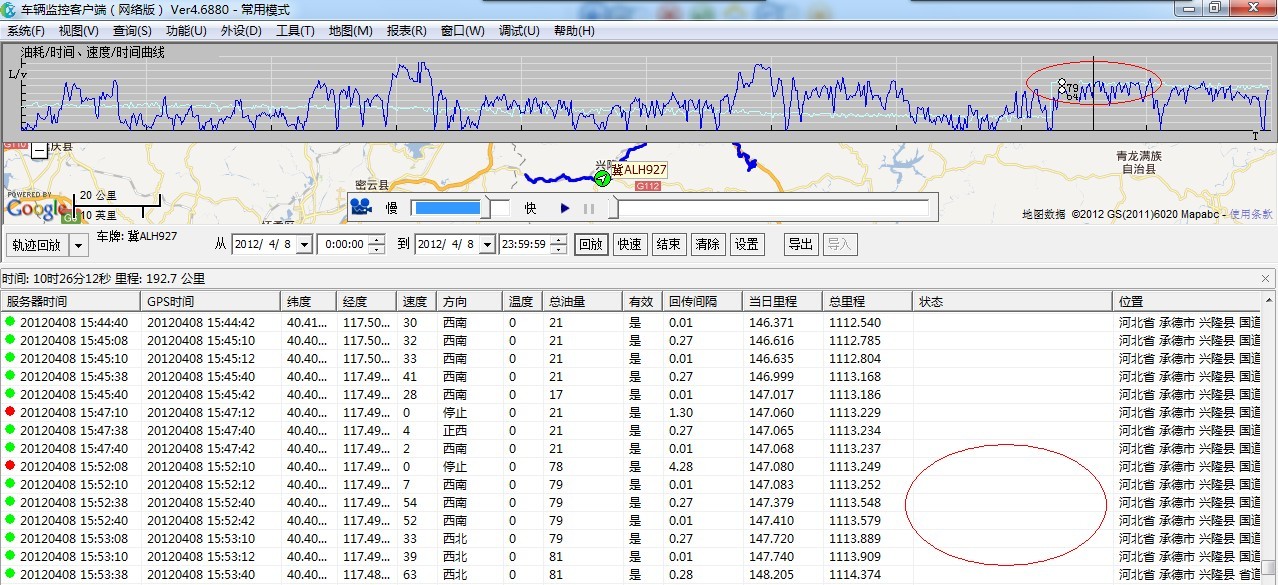This screenshot has width=1278, height=585.
Task: Open the end date dropdown calendar
Action: click(x=487, y=245)
